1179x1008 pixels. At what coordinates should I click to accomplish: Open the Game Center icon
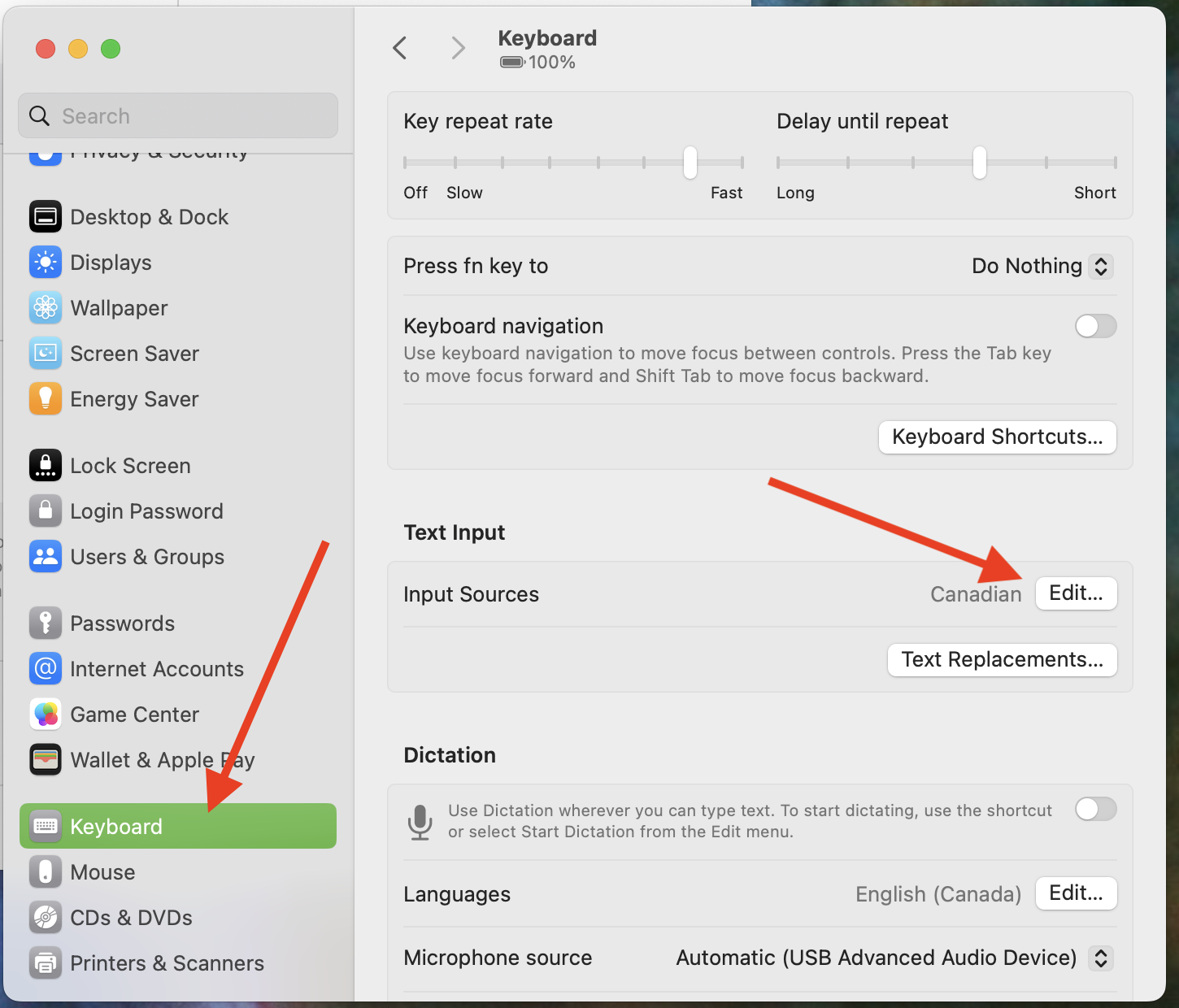(46, 714)
